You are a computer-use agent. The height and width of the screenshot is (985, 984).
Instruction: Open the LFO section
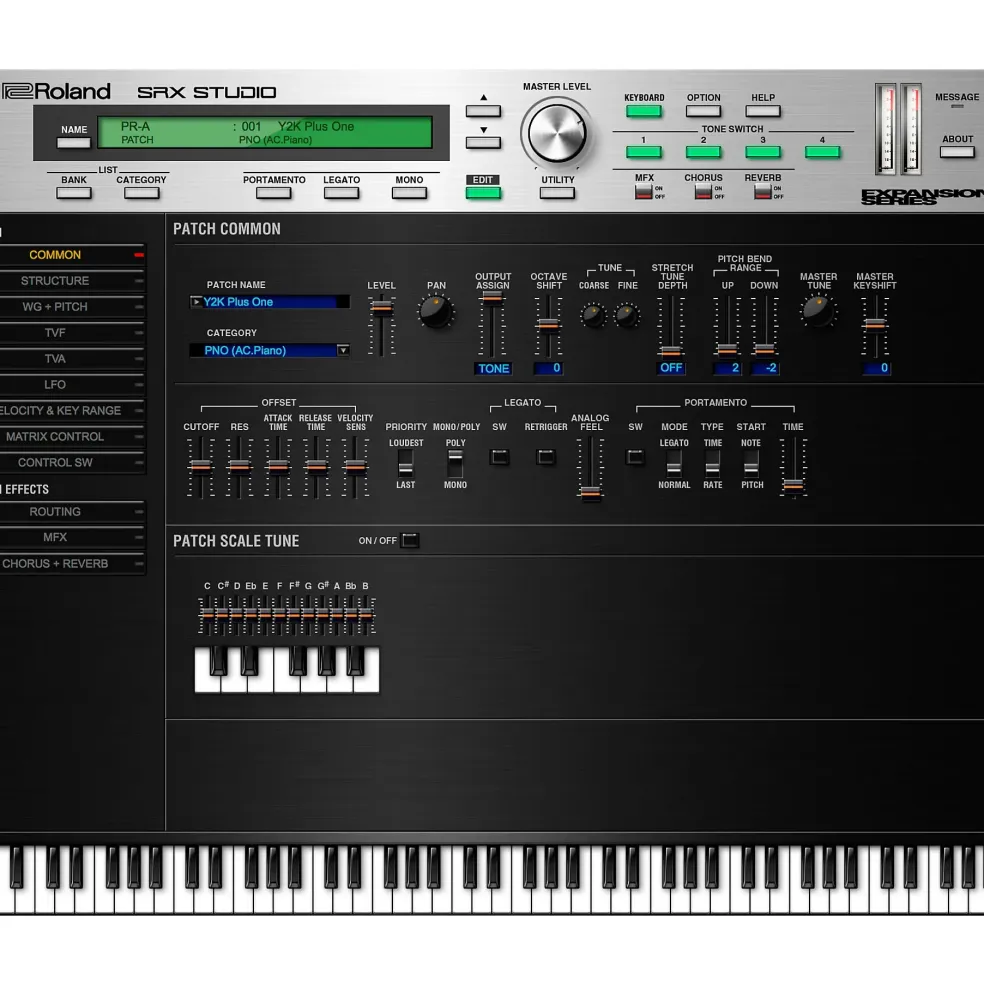point(72,384)
